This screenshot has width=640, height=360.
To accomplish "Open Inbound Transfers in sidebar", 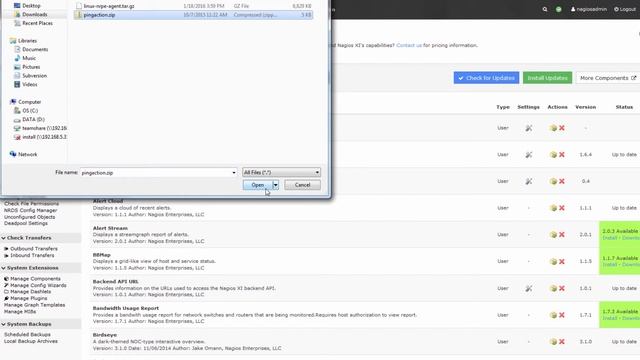I will pyautogui.click(x=32, y=255).
